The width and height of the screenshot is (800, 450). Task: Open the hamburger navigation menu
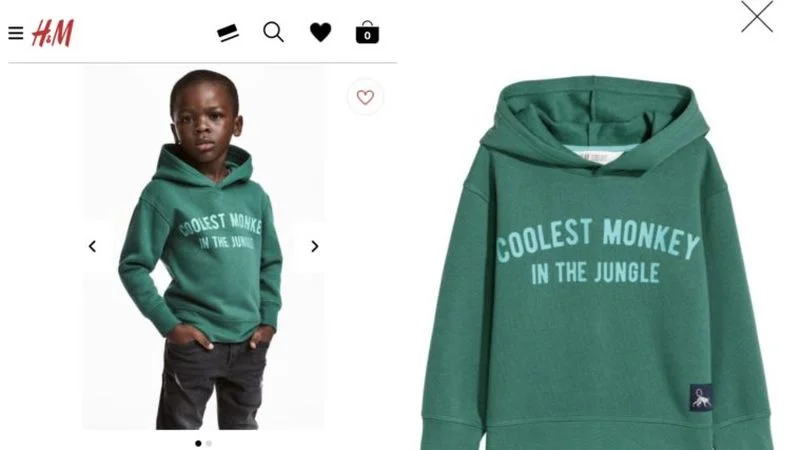click(16, 33)
